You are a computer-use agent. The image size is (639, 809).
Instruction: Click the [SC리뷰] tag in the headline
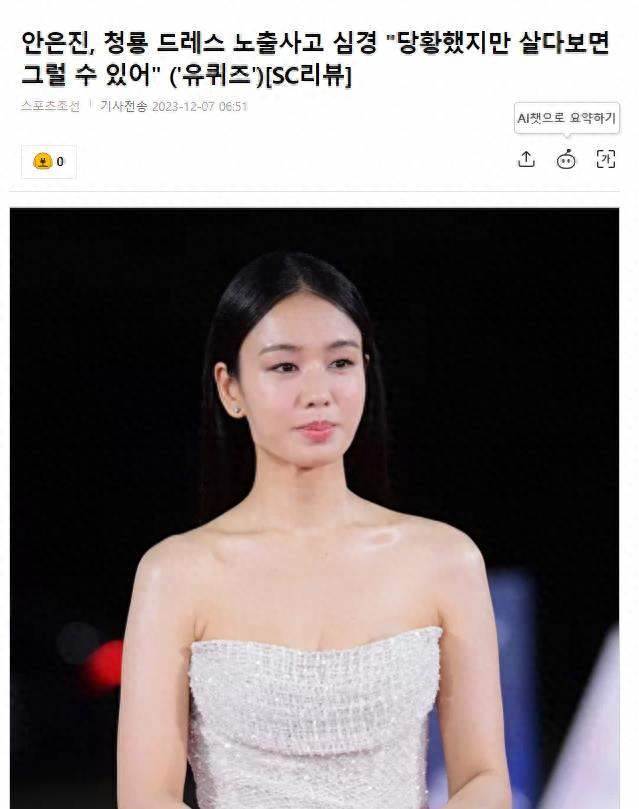tap(309, 75)
